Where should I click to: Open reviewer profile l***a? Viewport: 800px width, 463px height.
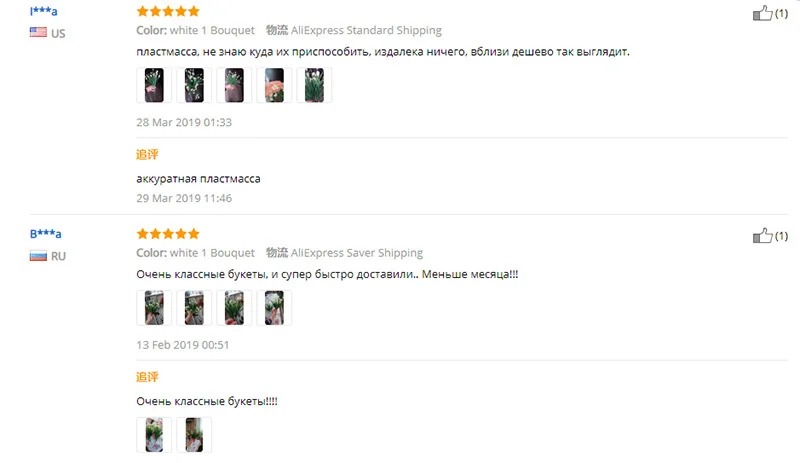pyautogui.click(x=43, y=11)
